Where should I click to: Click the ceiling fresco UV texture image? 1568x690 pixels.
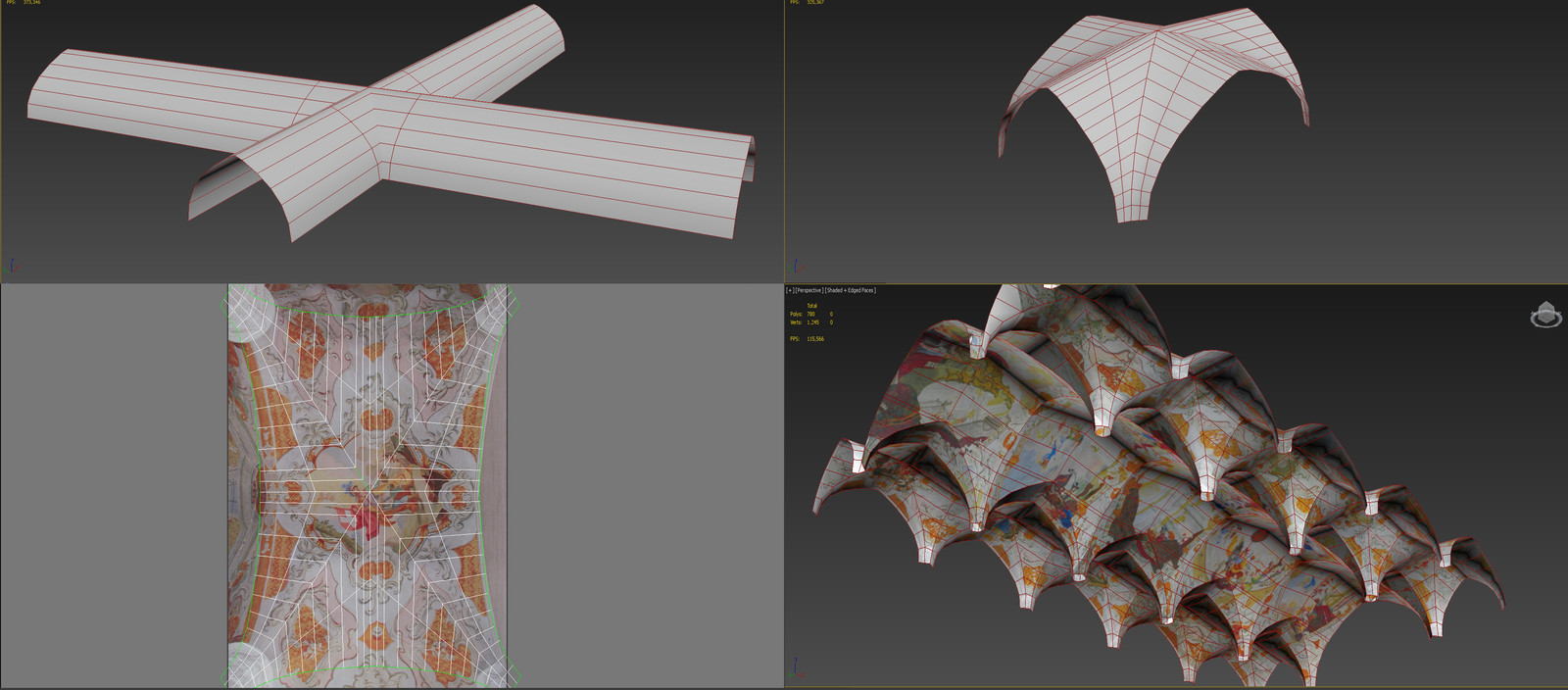click(367, 486)
